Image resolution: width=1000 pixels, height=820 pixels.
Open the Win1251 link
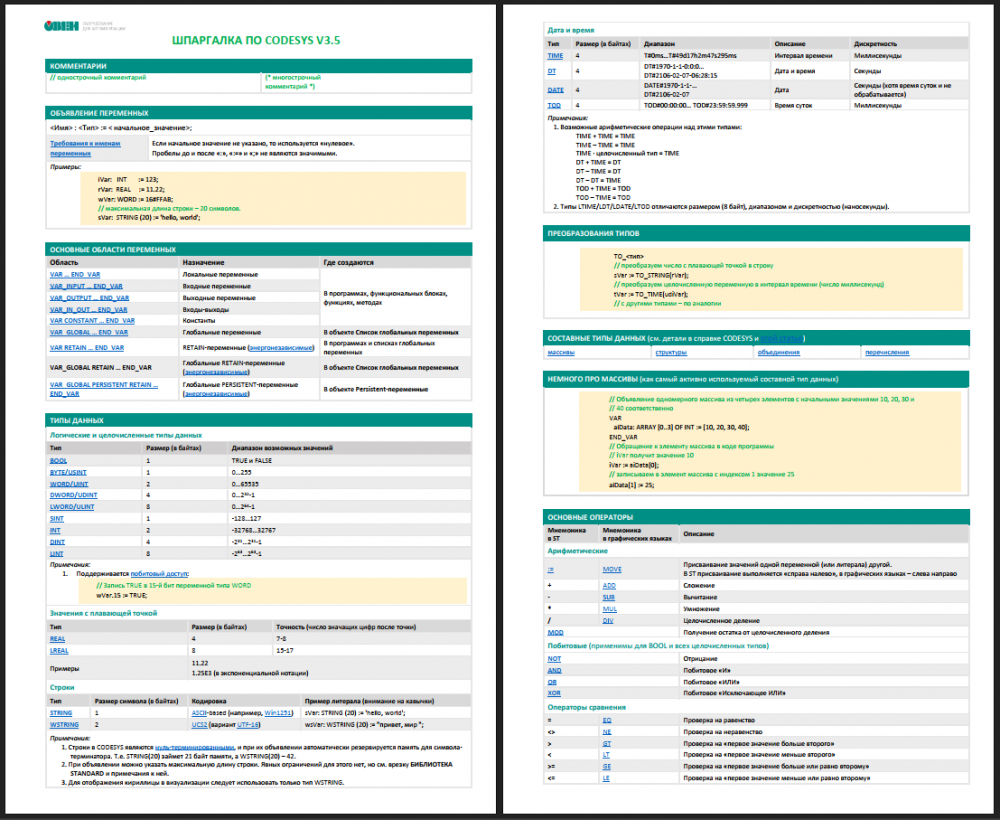click(278, 712)
